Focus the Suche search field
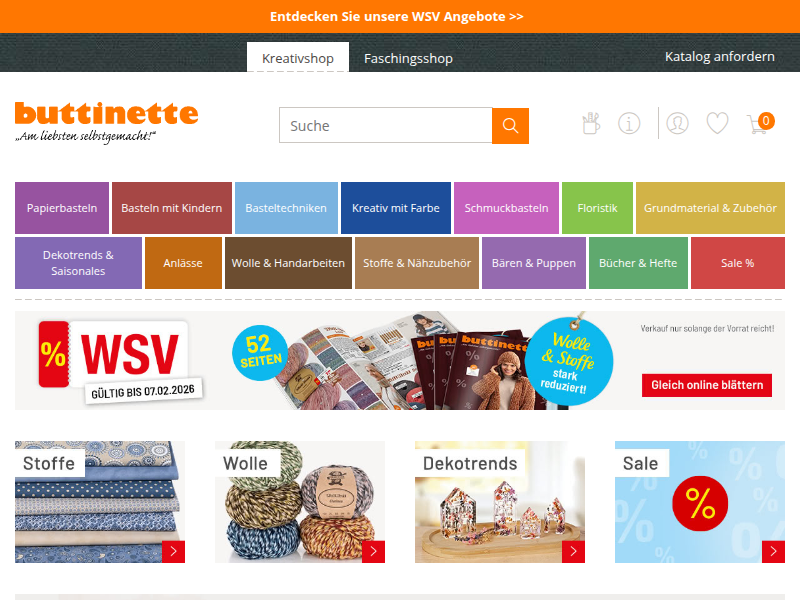The width and height of the screenshot is (800, 600). coord(386,126)
